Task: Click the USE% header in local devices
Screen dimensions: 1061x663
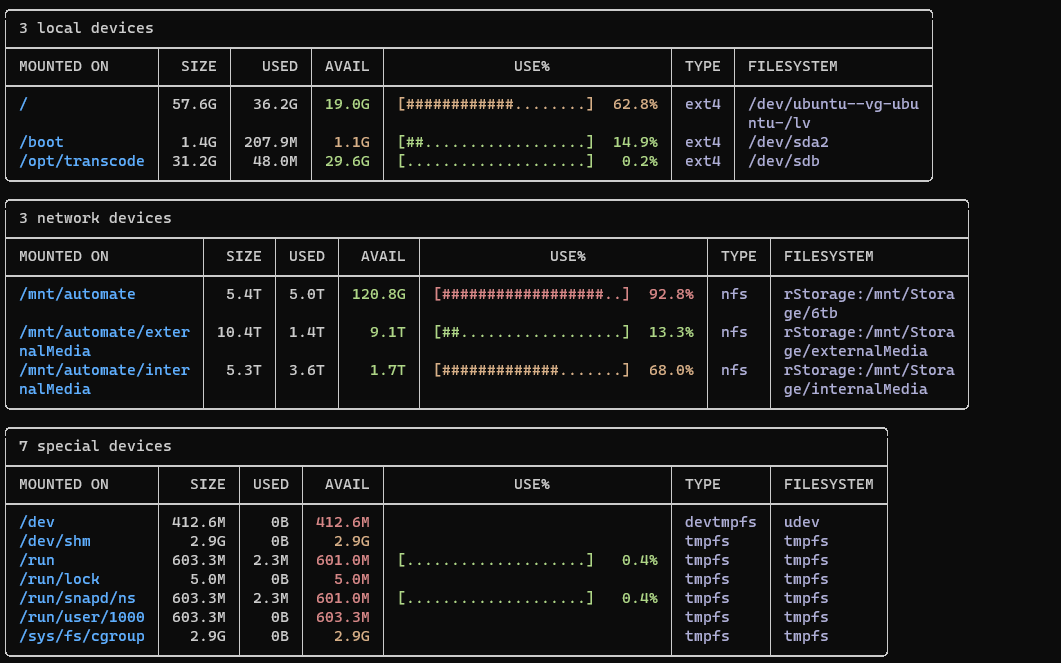Action: tap(532, 66)
